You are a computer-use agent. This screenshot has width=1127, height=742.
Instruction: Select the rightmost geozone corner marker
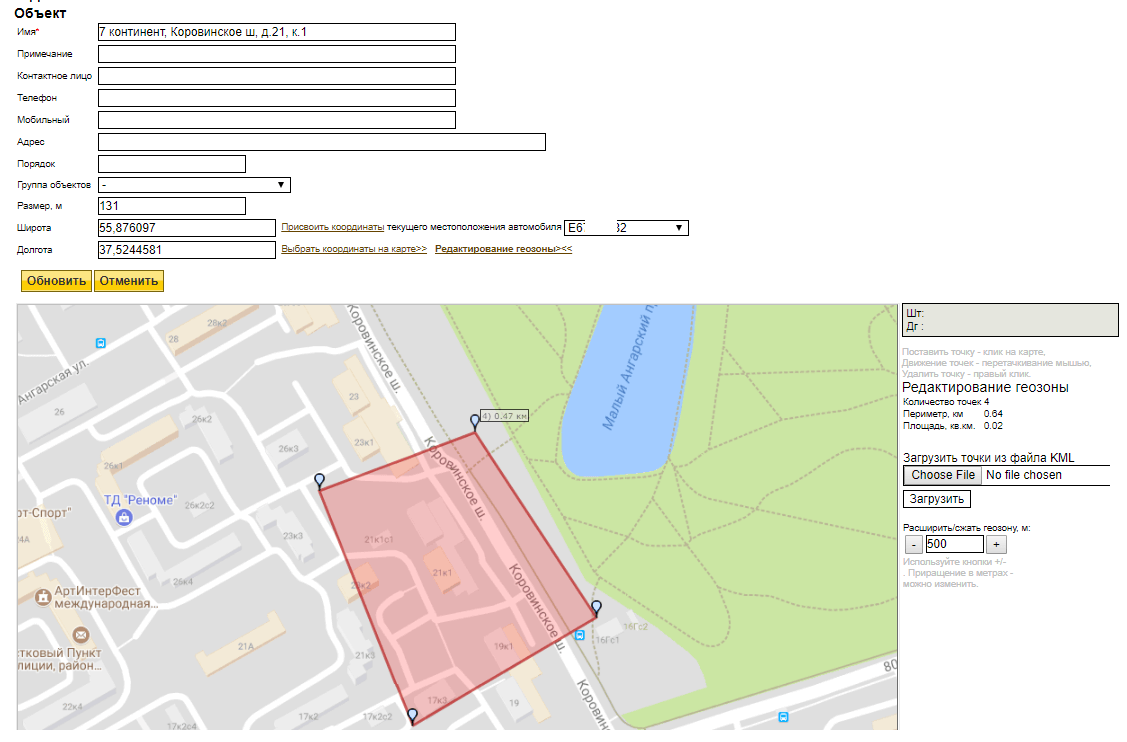point(596,607)
